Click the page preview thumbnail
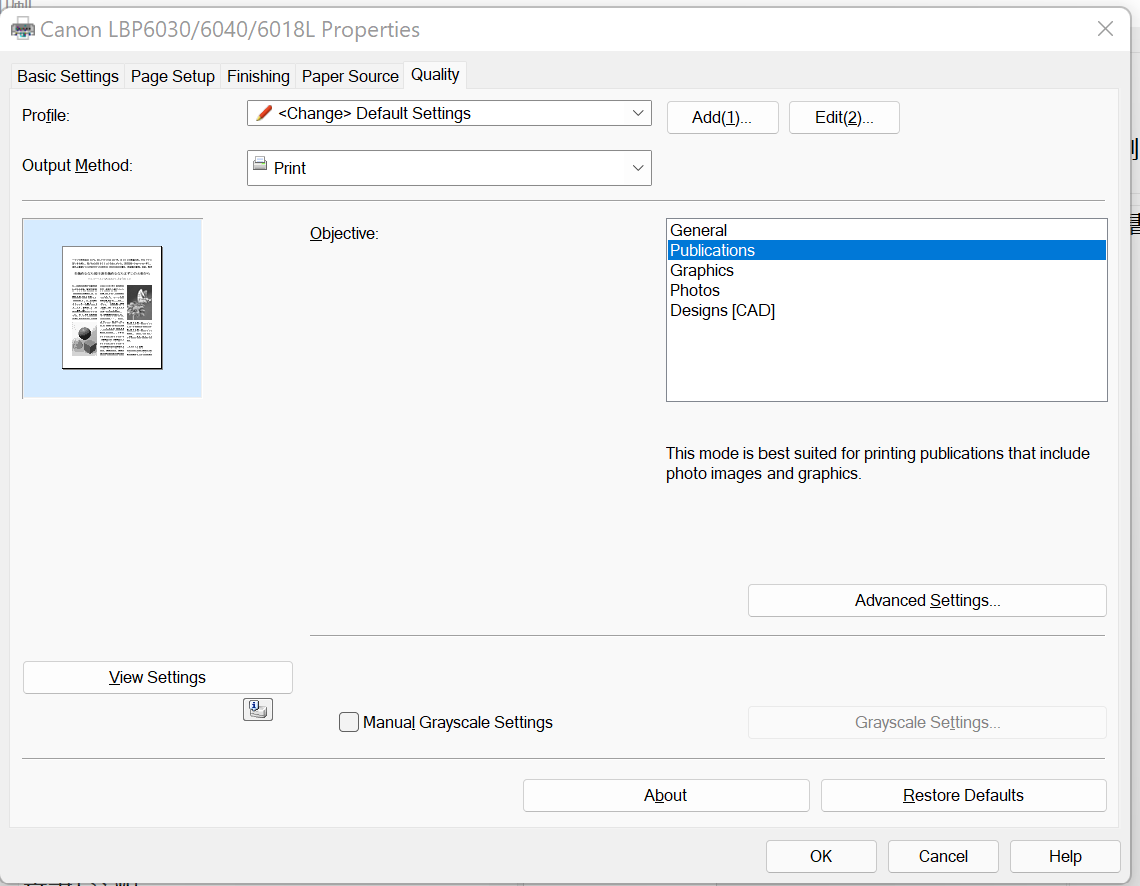 pos(112,308)
